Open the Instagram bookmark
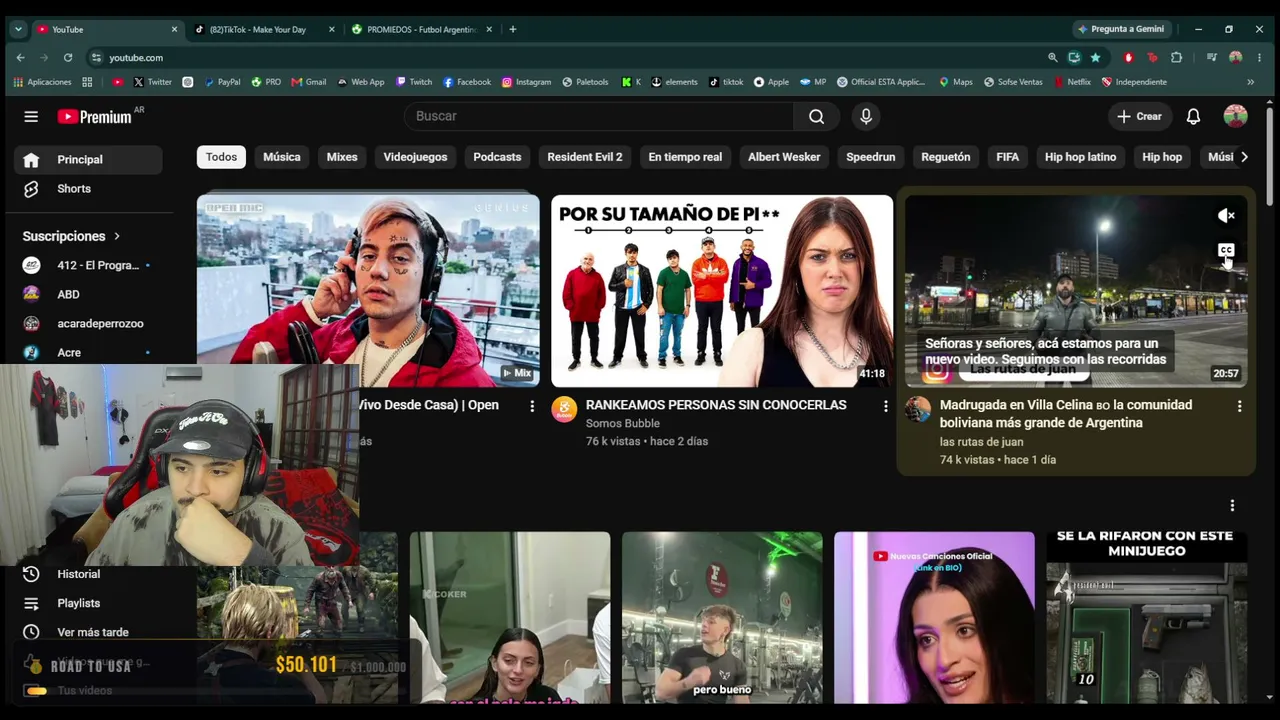Image resolution: width=1280 pixels, height=720 pixels. click(x=526, y=82)
